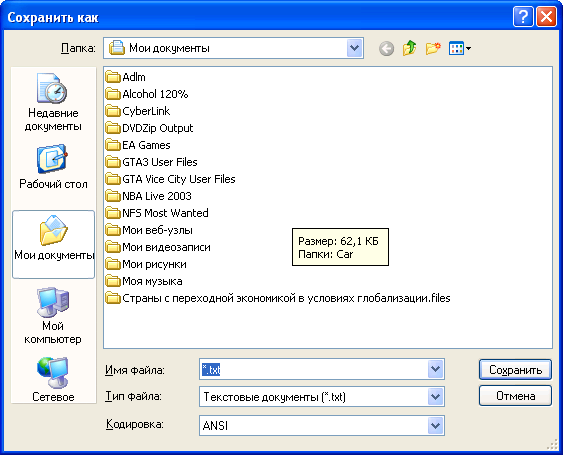Select the 'DVDZip Output' folder name

pyautogui.click(x=158, y=128)
